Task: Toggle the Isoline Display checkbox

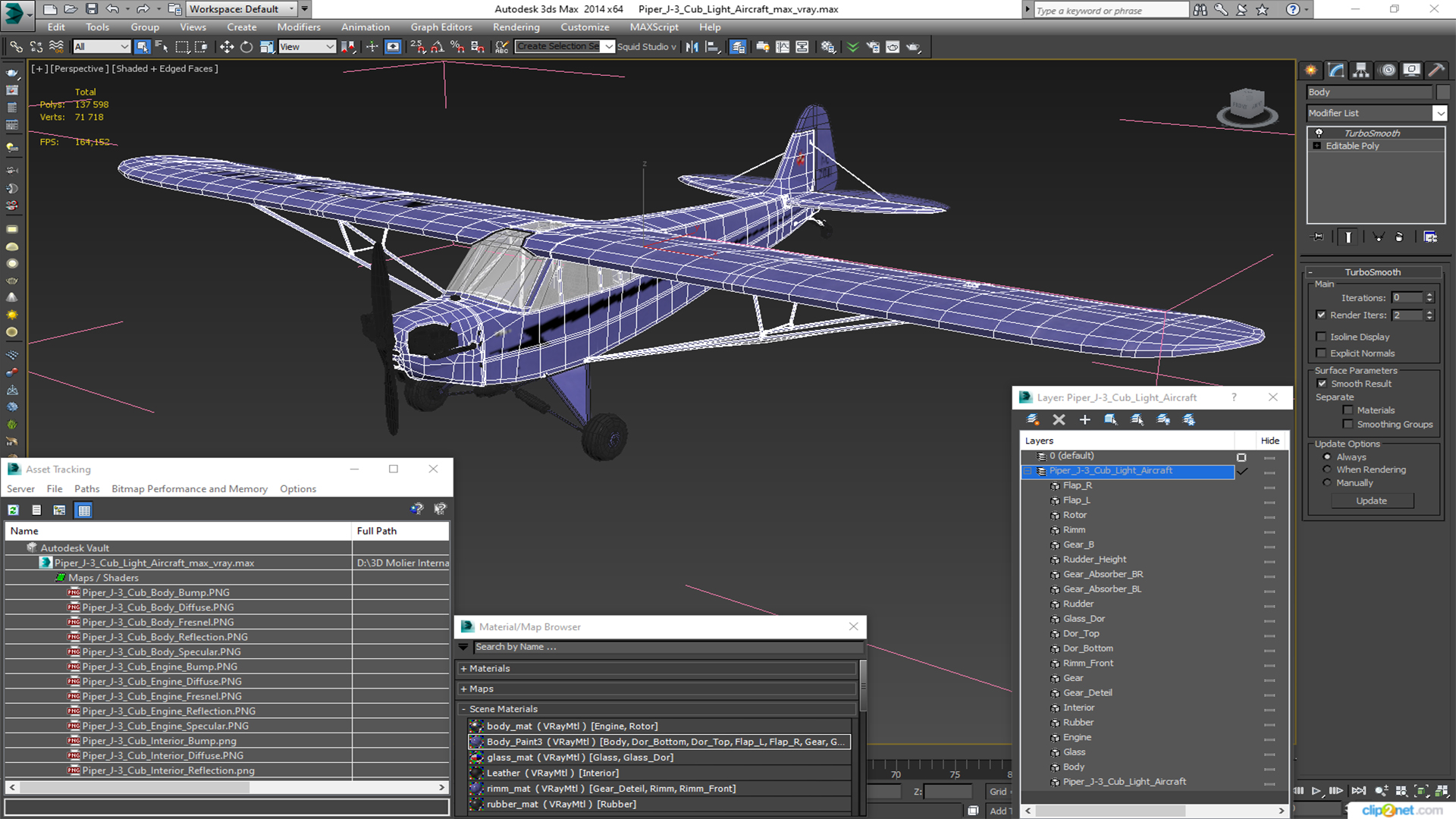Action: coord(1321,337)
